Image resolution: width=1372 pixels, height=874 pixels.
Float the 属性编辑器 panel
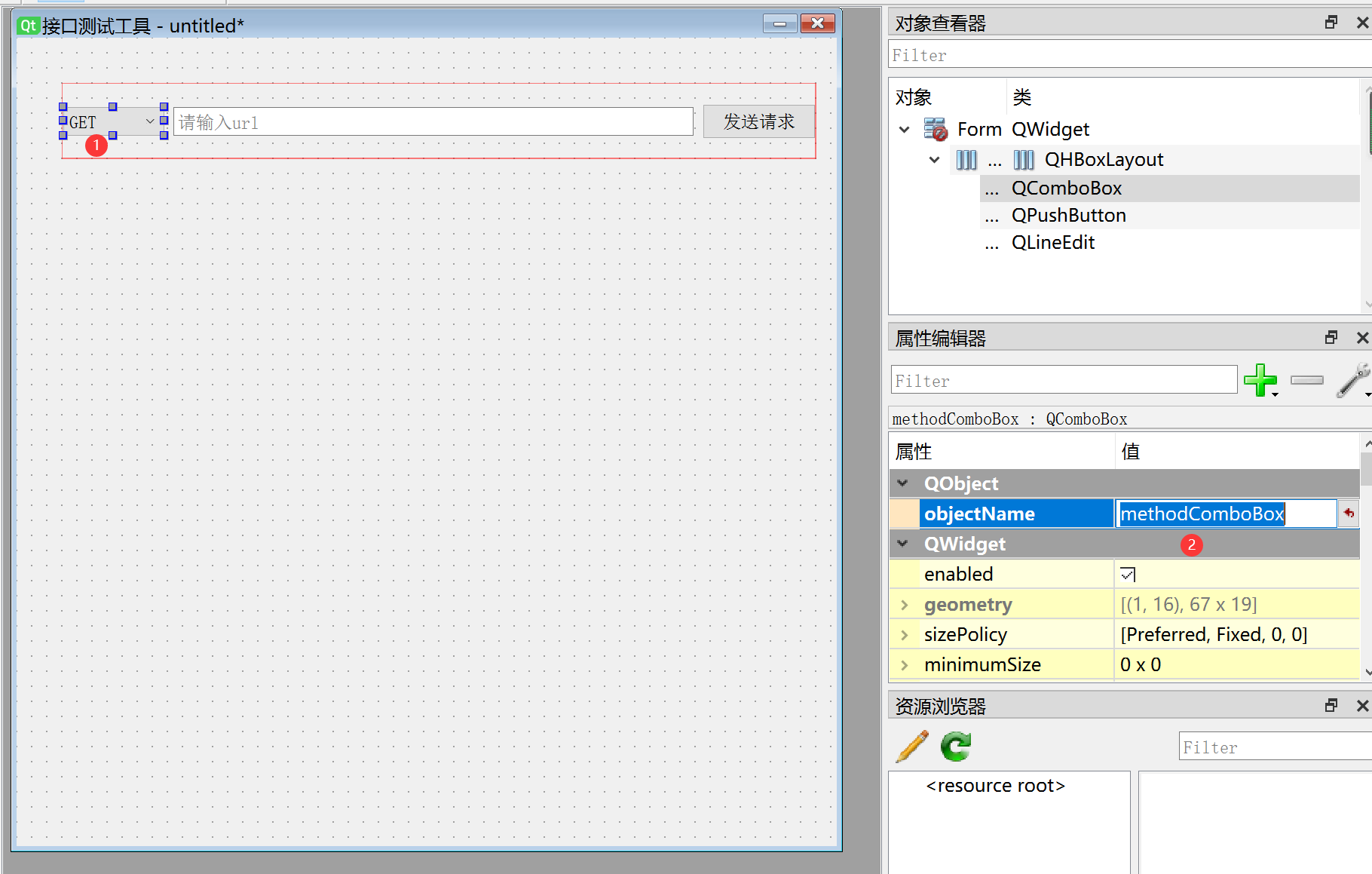[x=1331, y=337]
